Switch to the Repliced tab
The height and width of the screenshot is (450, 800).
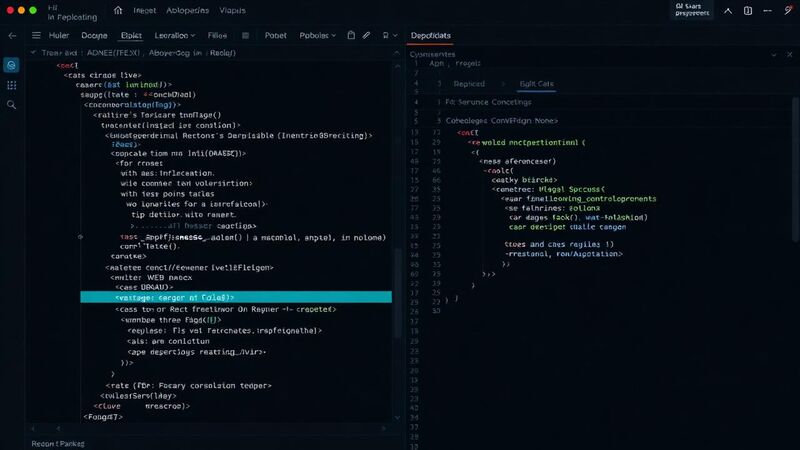[x=469, y=84]
